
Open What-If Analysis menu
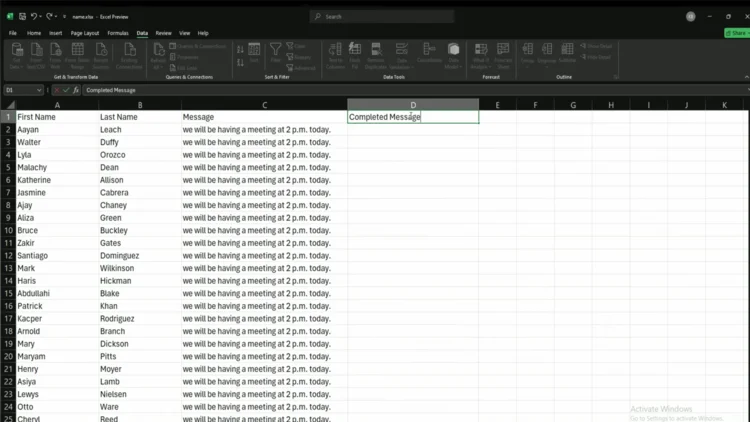(x=481, y=56)
